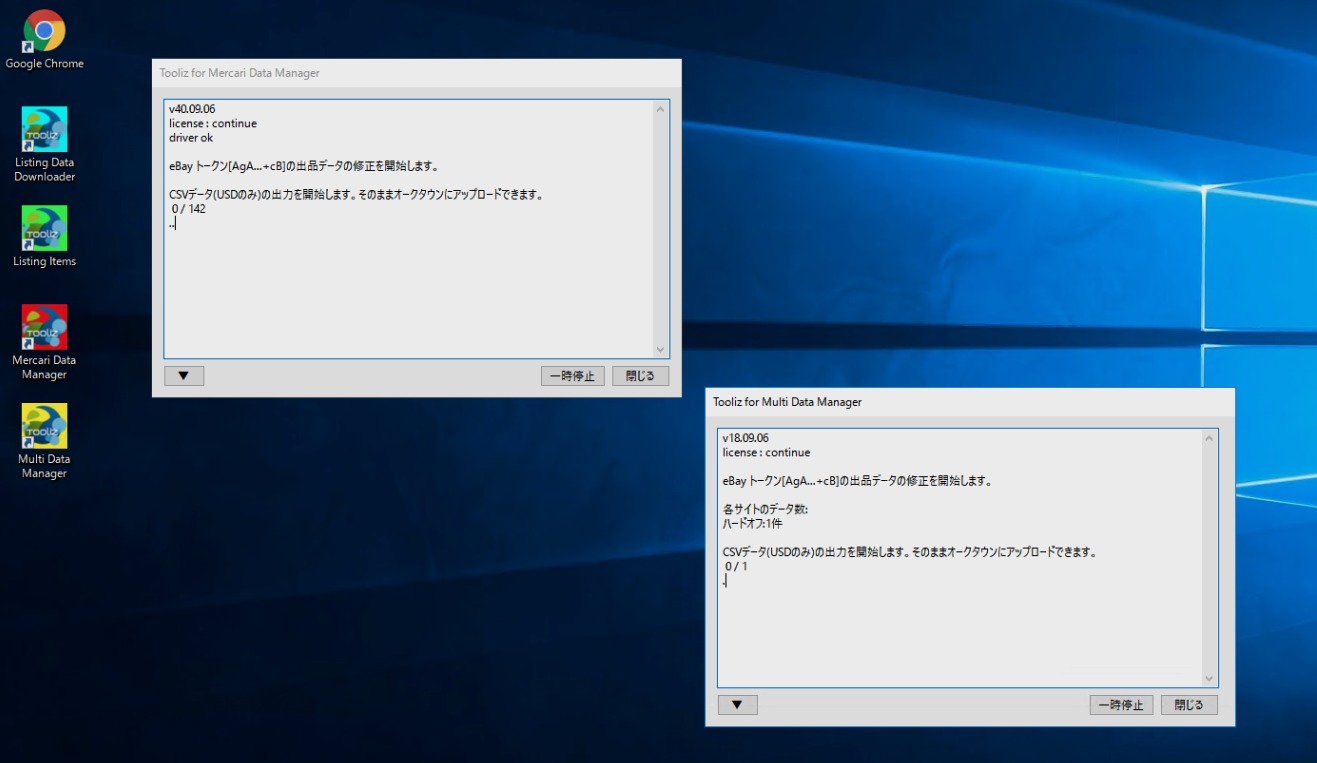The height and width of the screenshot is (763, 1317).
Task: Click the Multi Data Manager scrollbar down arrow
Action: tap(1209, 678)
